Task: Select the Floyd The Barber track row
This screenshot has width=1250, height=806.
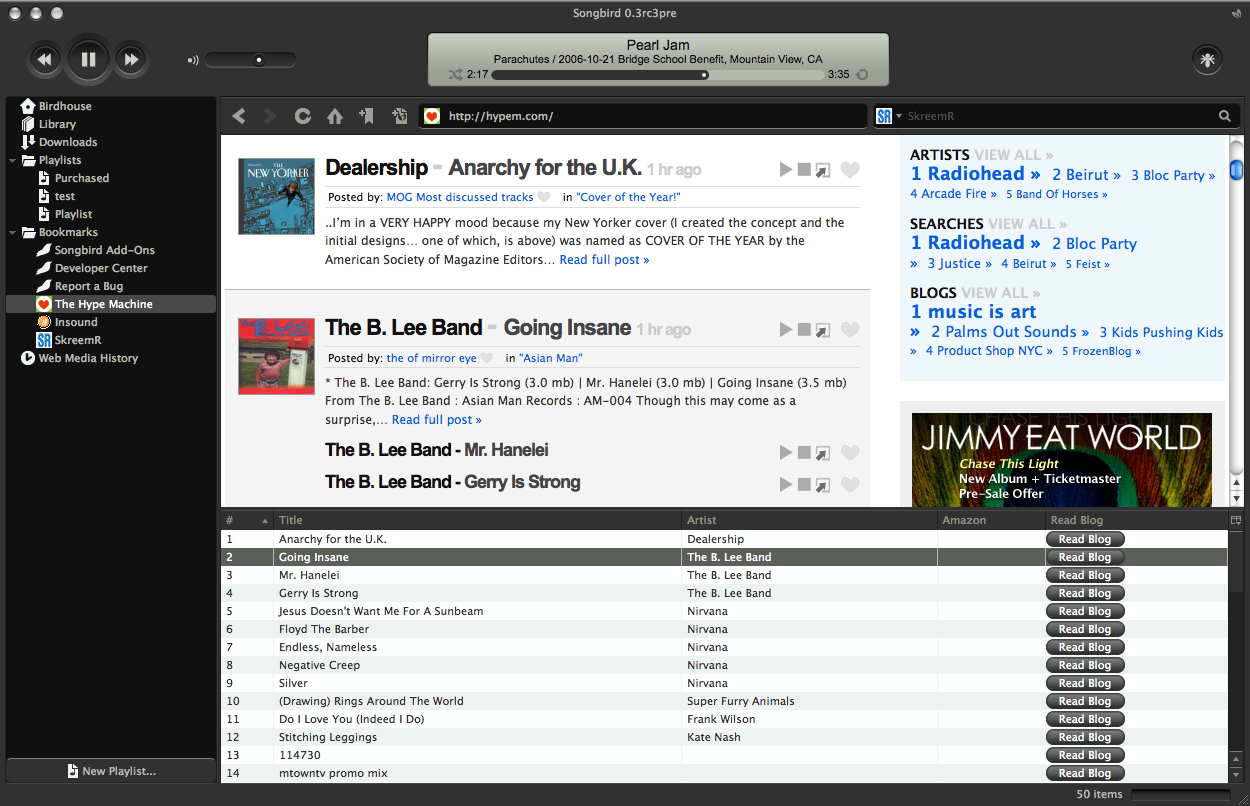Action: pos(725,629)
